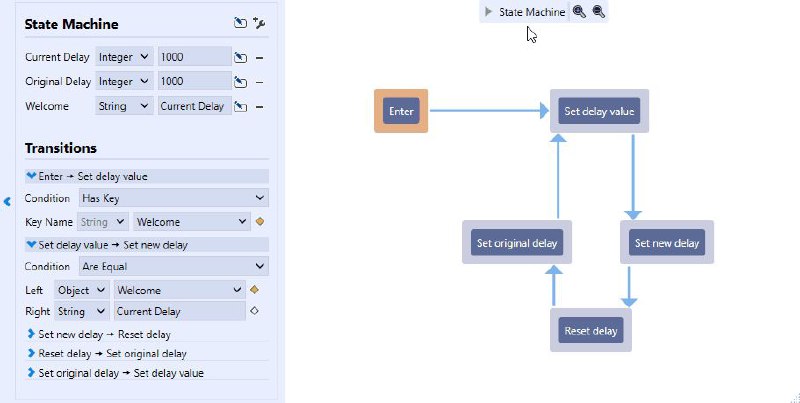This screenshot has height=403, width=800.
Task: Click the zoom out magnifier icon
Action: tap(599, 12)
